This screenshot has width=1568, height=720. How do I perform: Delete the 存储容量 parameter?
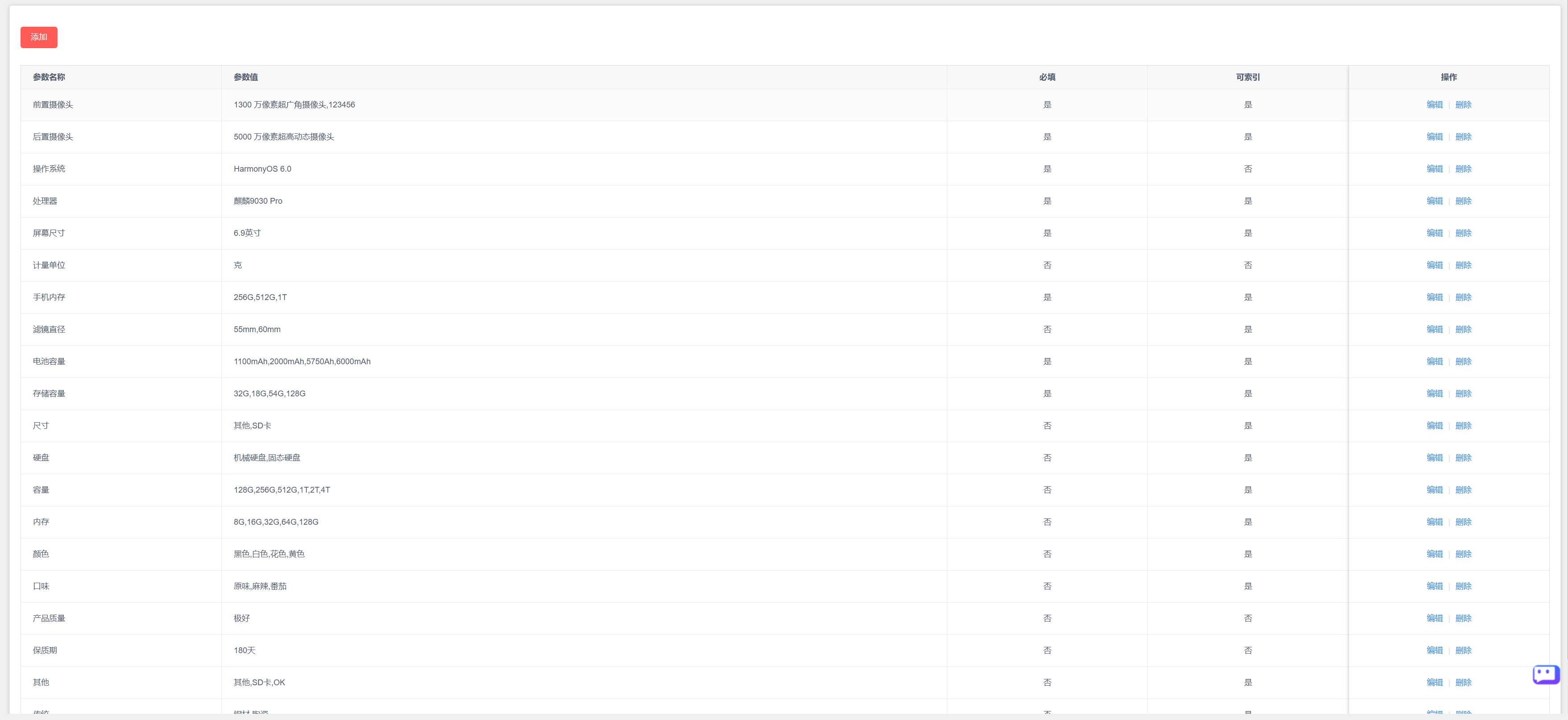pos(1463,394)
